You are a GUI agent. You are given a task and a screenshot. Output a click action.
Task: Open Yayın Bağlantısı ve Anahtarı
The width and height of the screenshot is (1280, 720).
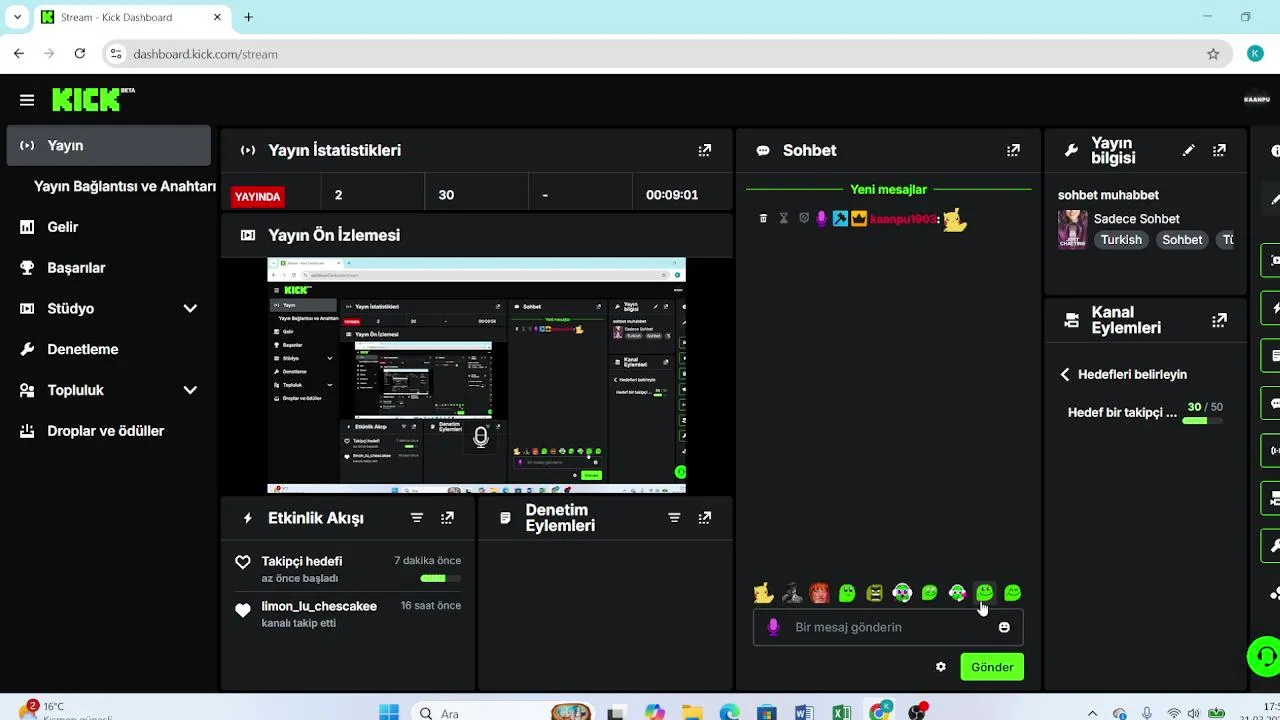click(x=125, y=186)
